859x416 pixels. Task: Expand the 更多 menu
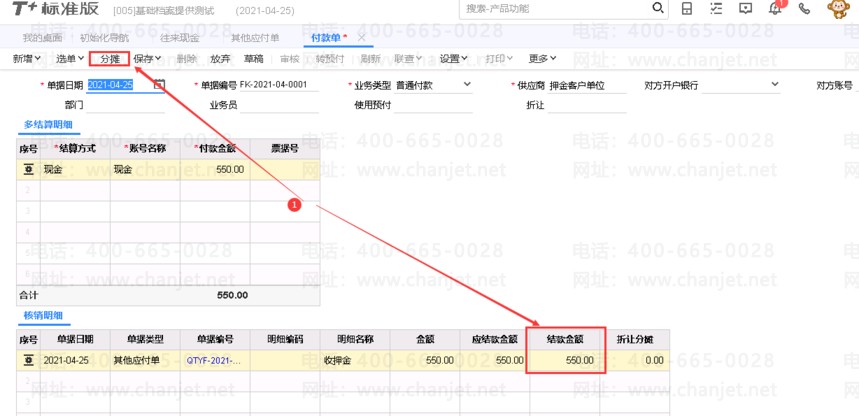542,59
